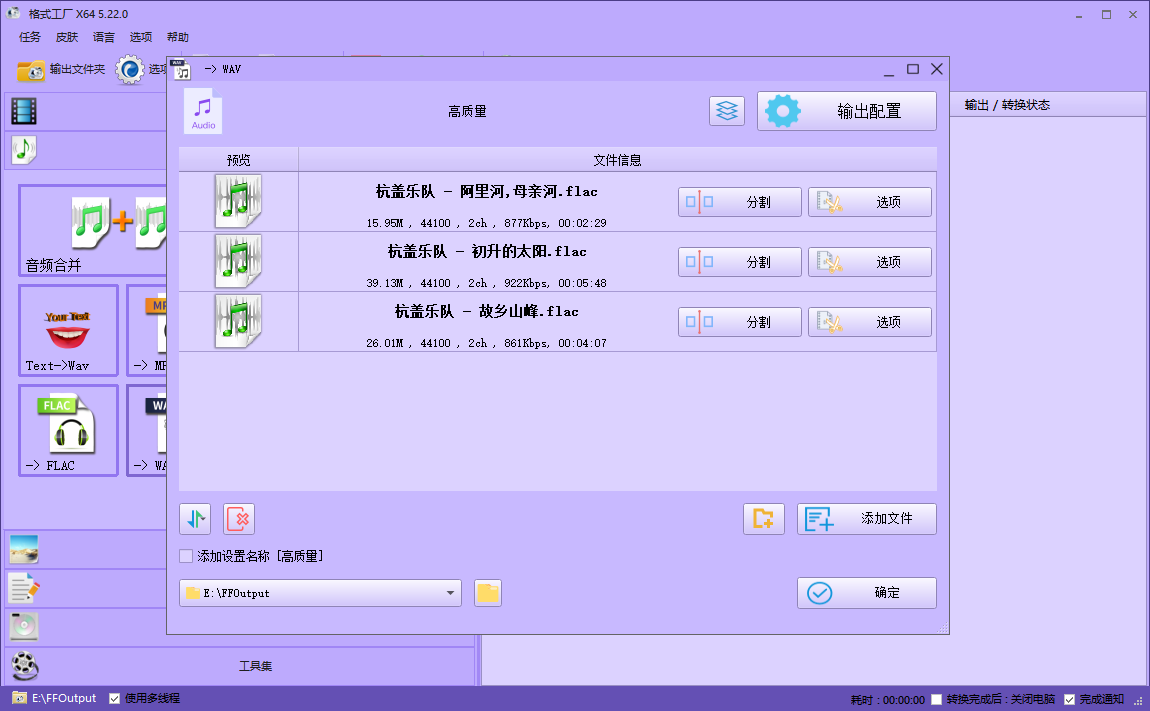Open the 帮助 menu
The width and height of the screenshot is (1150, 711).
point(177,37)
